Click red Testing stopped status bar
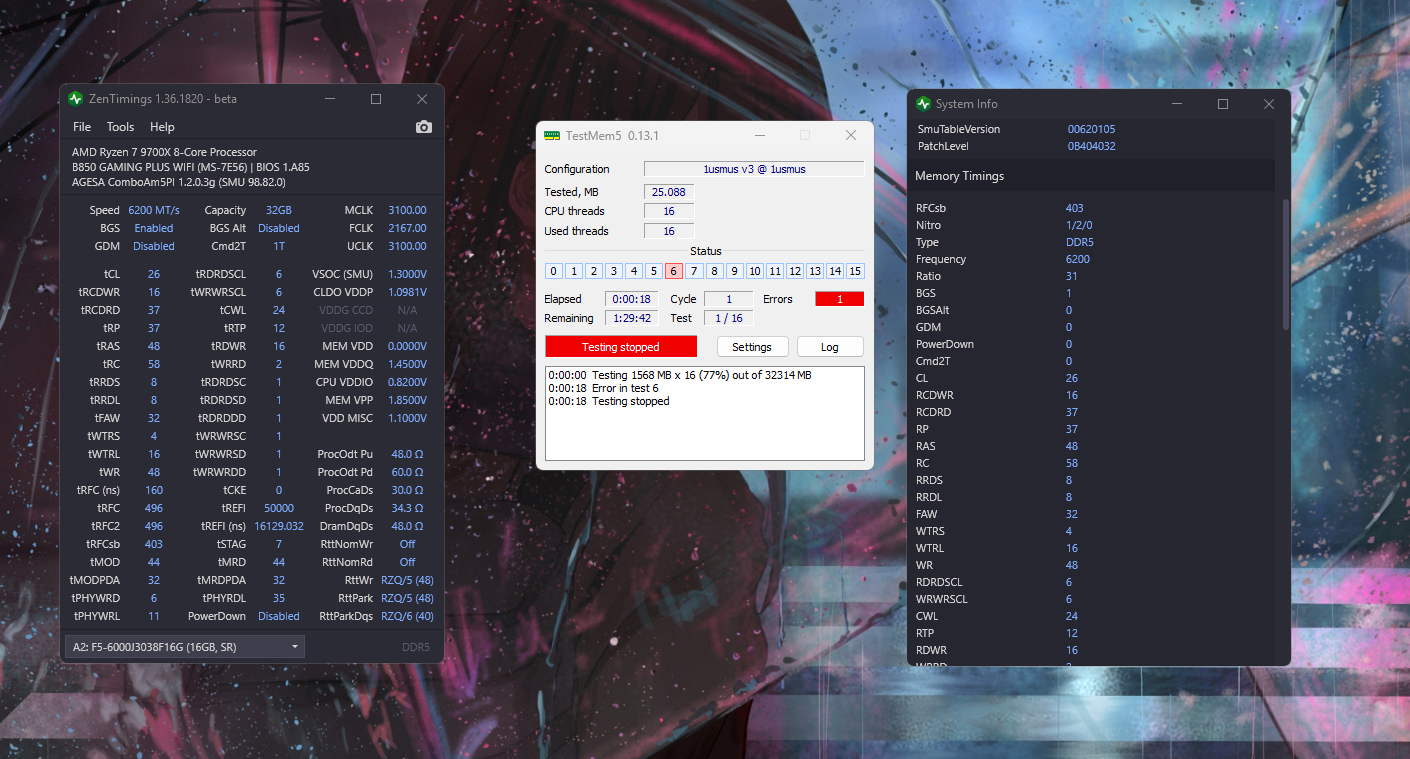This screenshot has height=759, width=1410. pyautogui.click(x=621, y=347)
